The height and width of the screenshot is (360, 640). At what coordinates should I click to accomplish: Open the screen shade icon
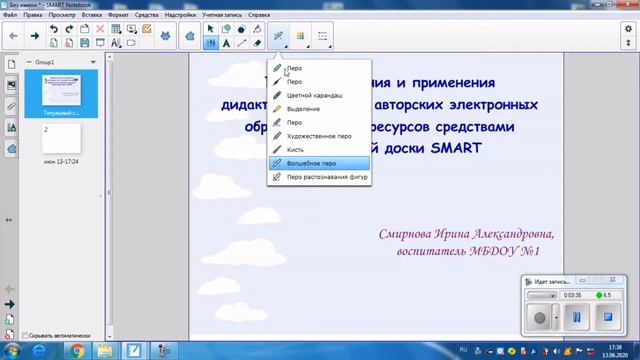[x=100, y=43]
